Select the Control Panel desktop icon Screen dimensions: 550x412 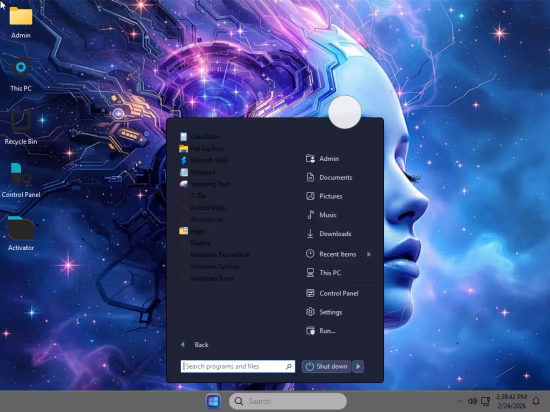tap(21, 181)
